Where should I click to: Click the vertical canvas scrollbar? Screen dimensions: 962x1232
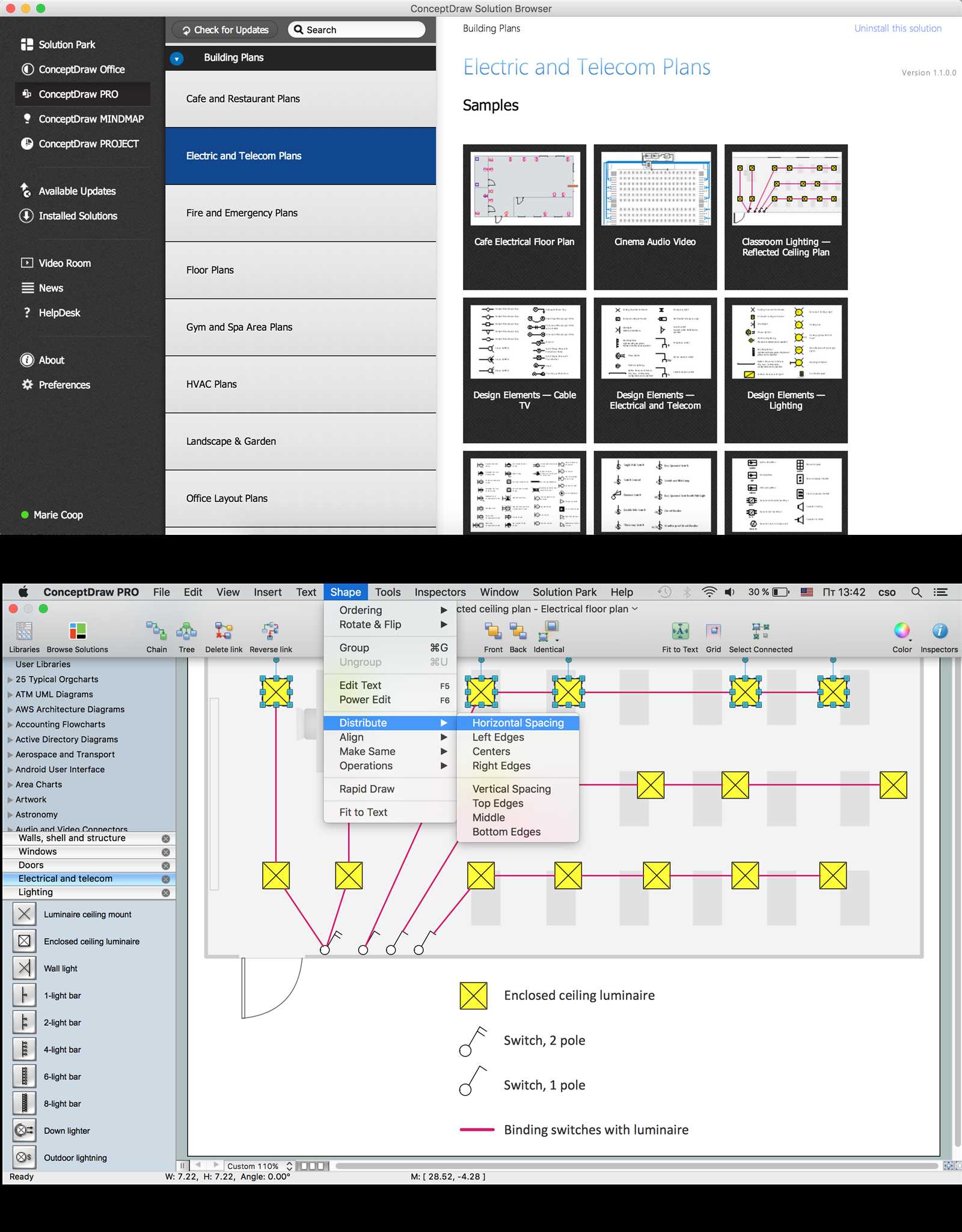pyautogui.click(x=958, y=901)
